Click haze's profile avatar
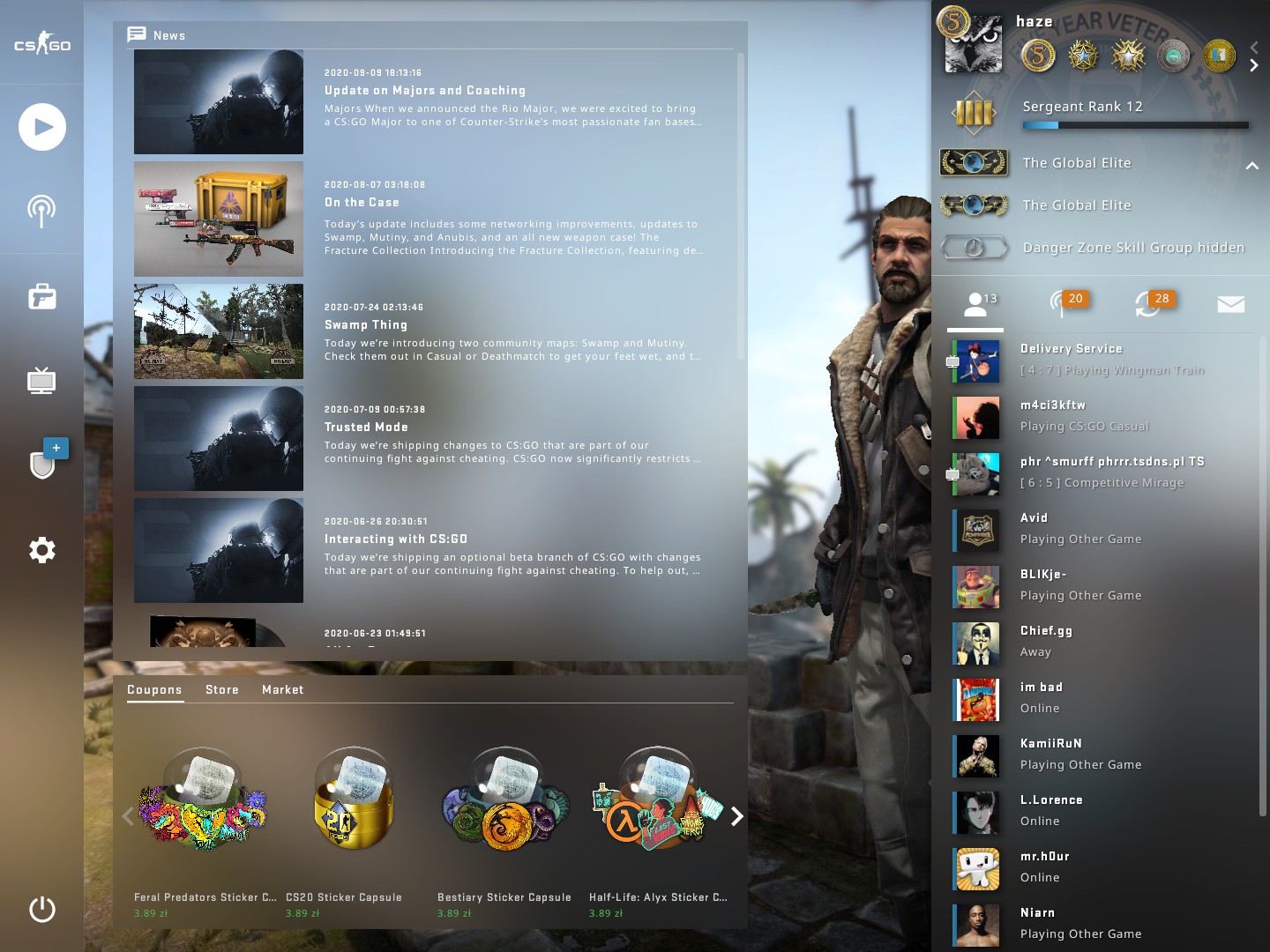Image resolution: width=1270 pixels, height=952 pixels. 974,43
